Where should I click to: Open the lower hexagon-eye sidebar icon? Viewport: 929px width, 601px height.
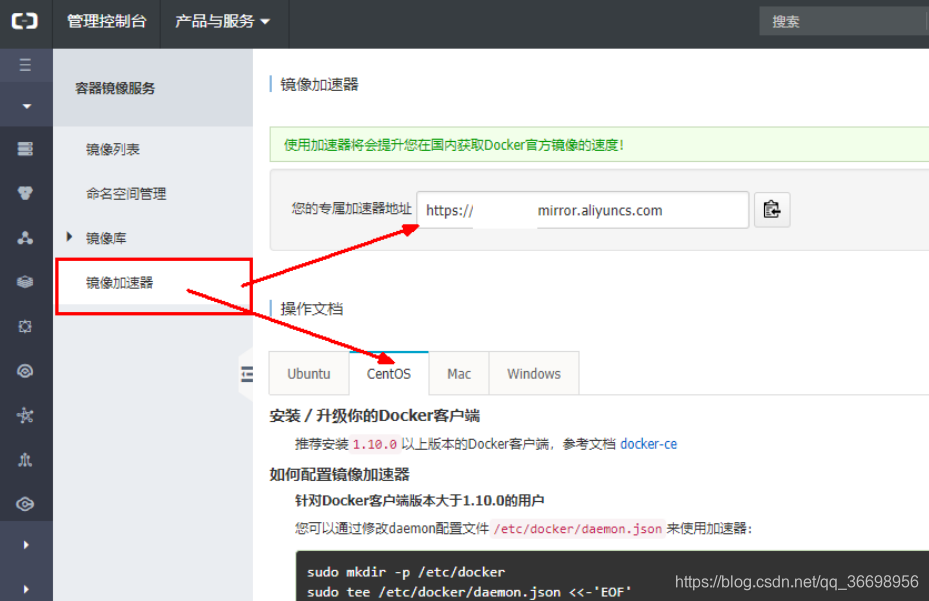(25, 504)
